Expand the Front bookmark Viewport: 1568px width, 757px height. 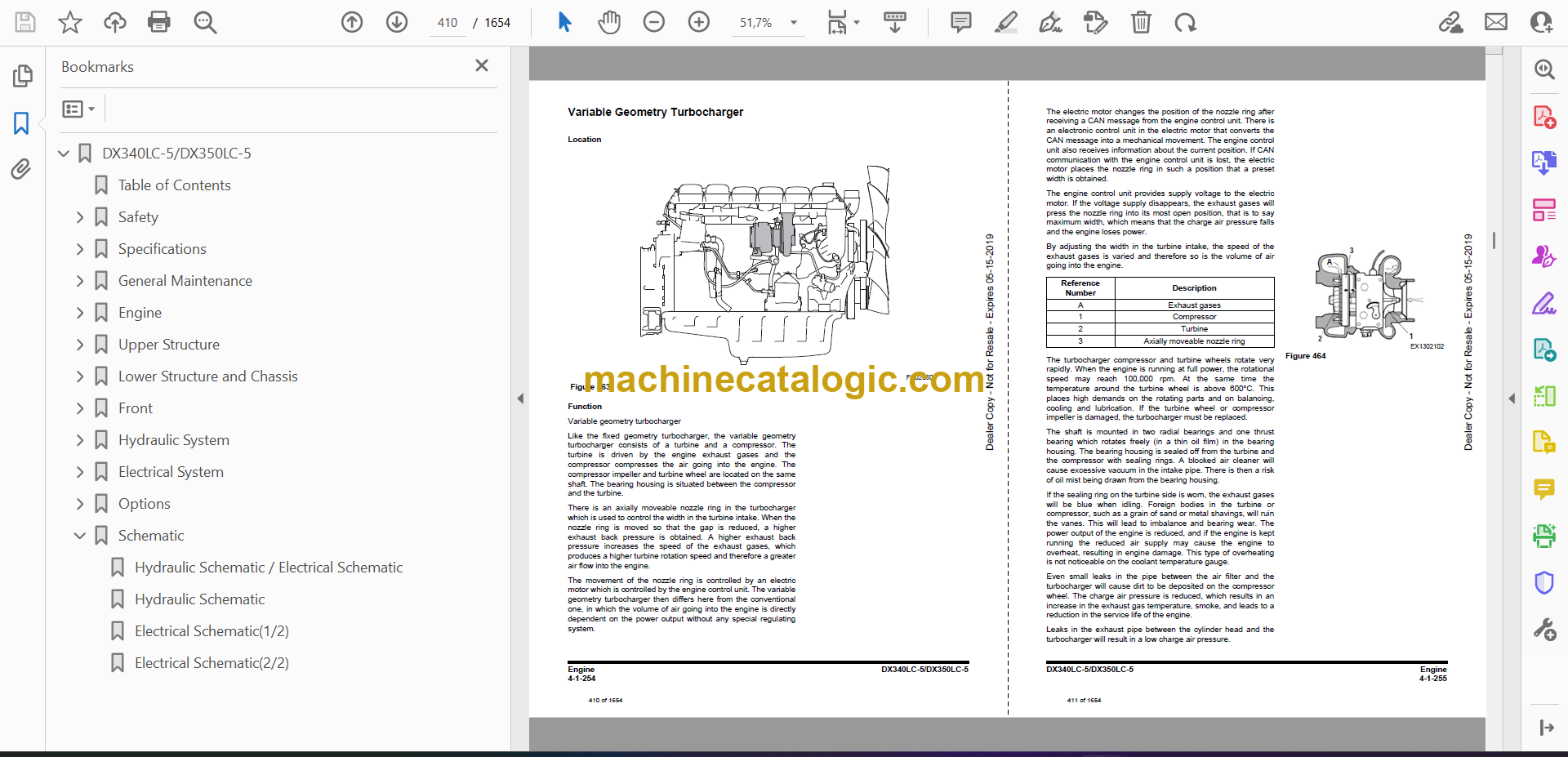point(80,408)
